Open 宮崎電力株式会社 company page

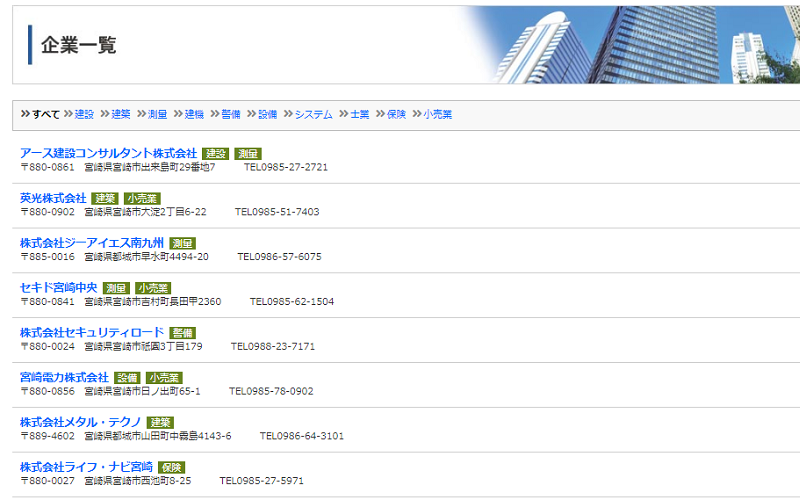(64, 377)
